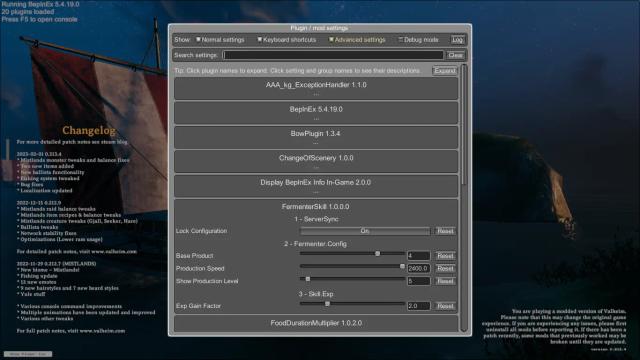Collapse the FermenterSkill 1.0.0.0 section

click(x=316, y=207)
